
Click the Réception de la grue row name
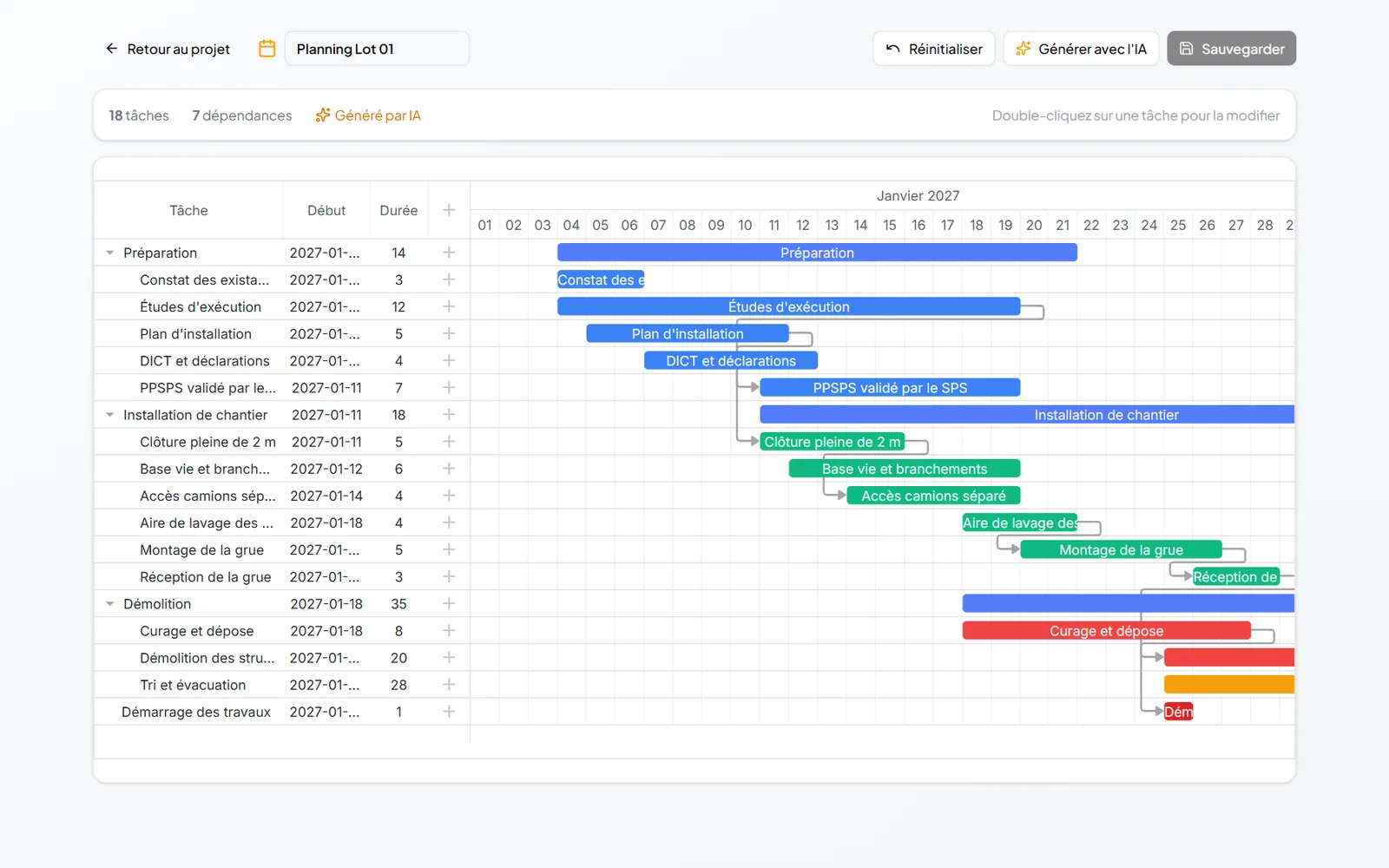pos(206,576)
